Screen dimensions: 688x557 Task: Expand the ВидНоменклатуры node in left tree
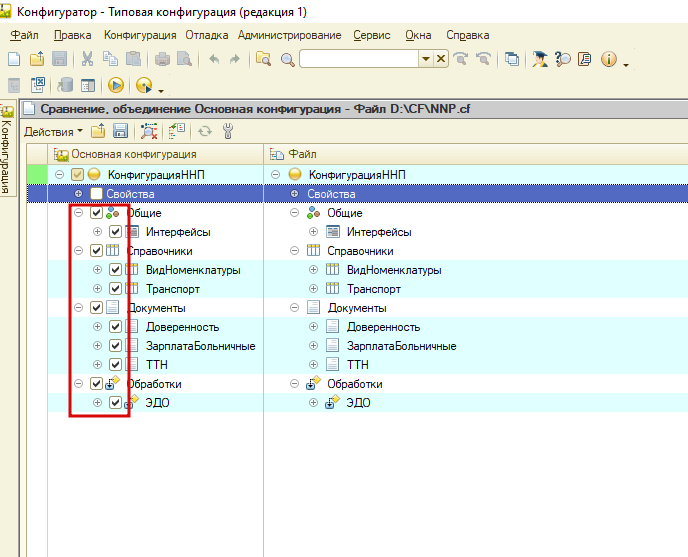pyautogui.click(x=97, y=270)
